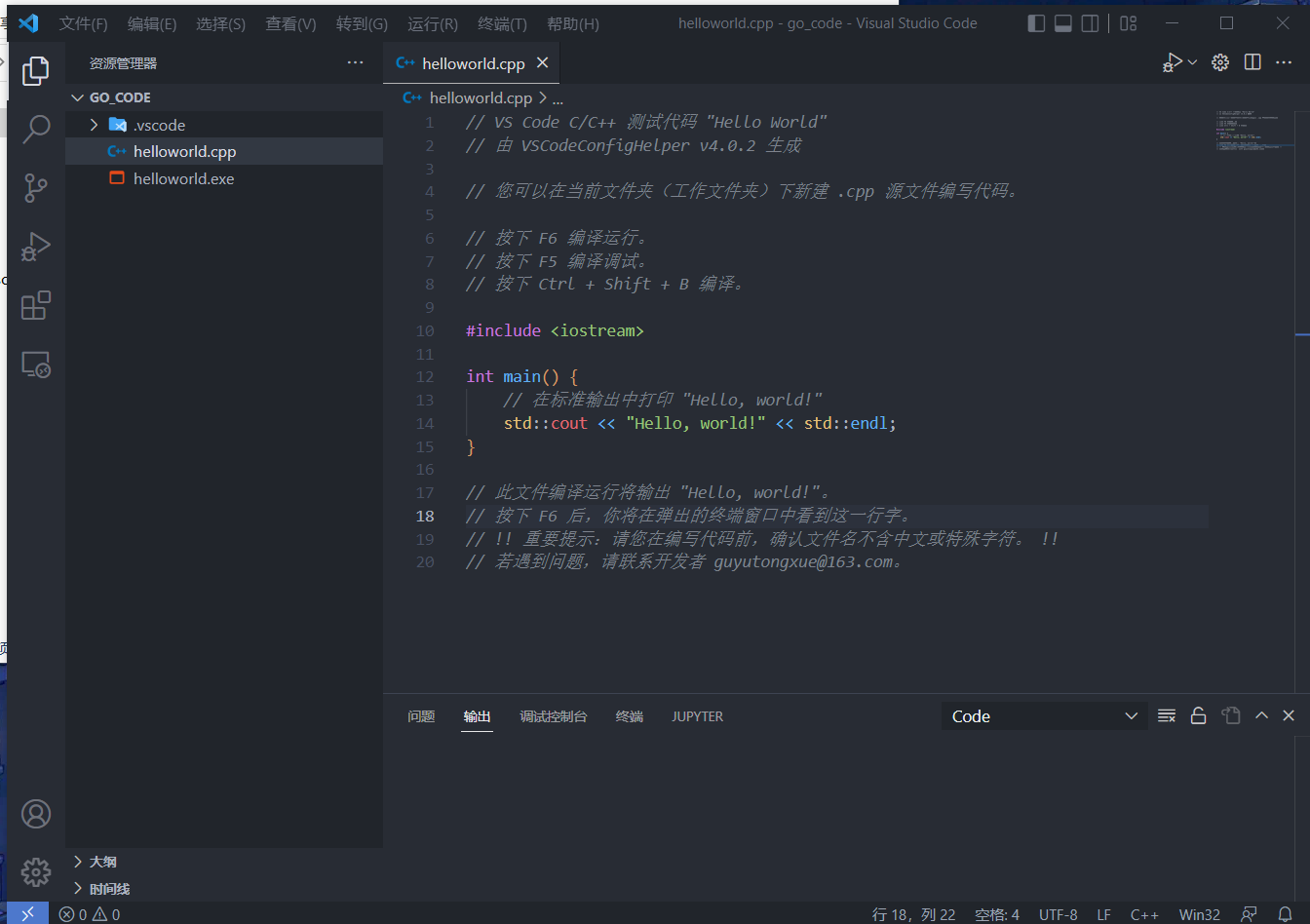Click the feedback icon in status bar
The image size is (1310, 924).
pyautogui.click(x=1249, y=914)
